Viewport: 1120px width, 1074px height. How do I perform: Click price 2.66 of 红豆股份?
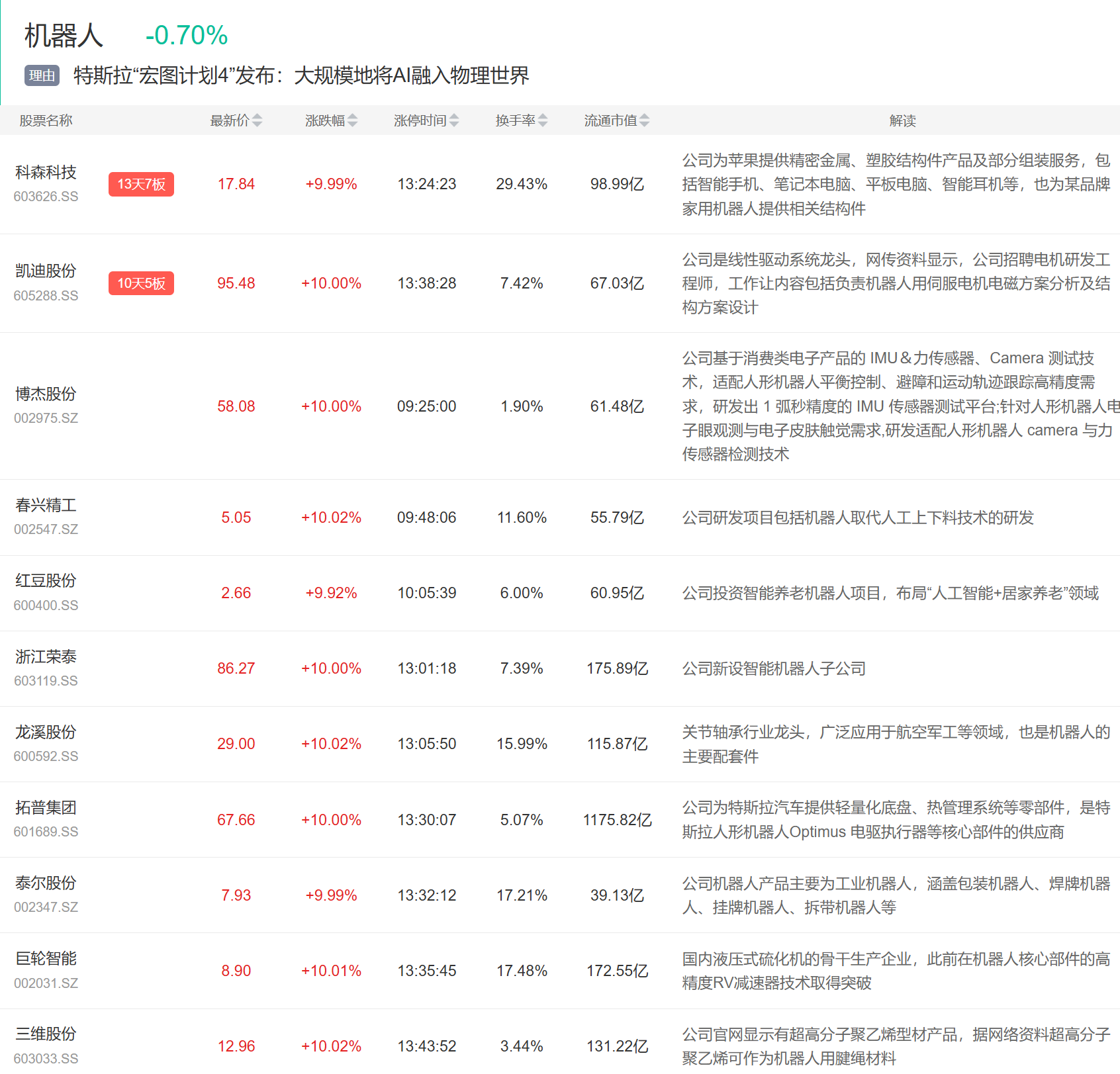(236, 593)
